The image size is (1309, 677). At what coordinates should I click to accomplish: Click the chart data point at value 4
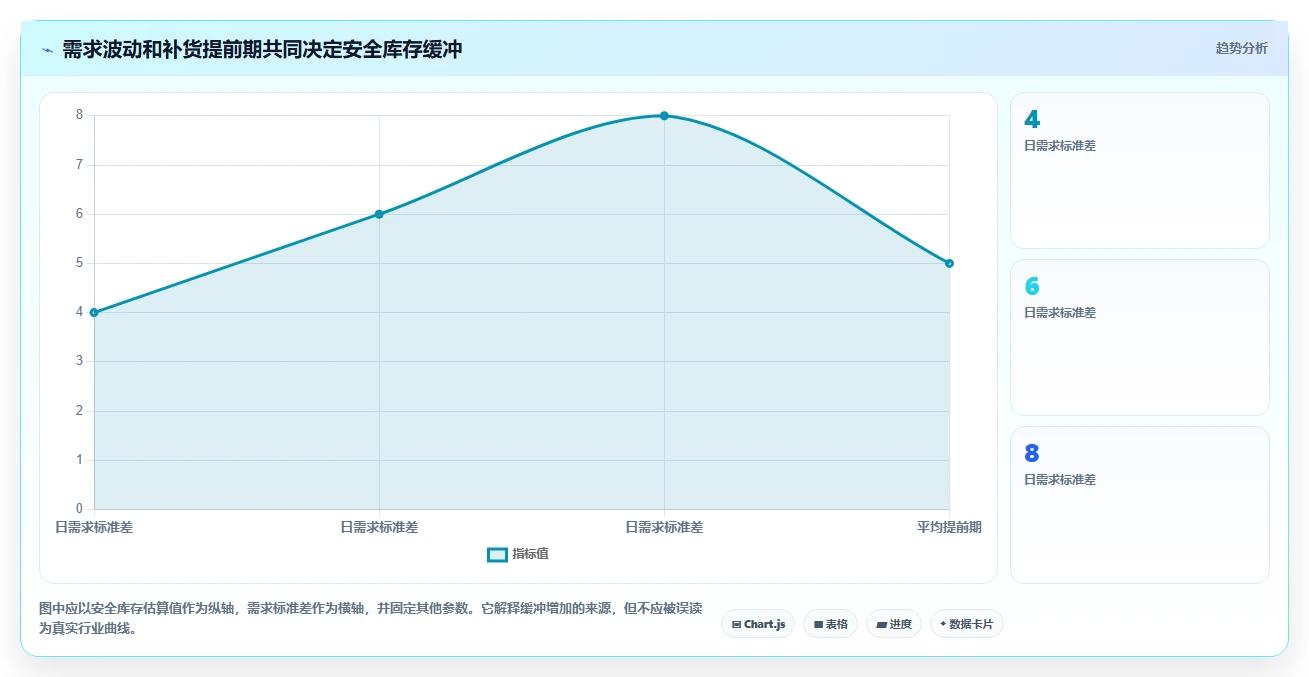[x=94, y=312]
